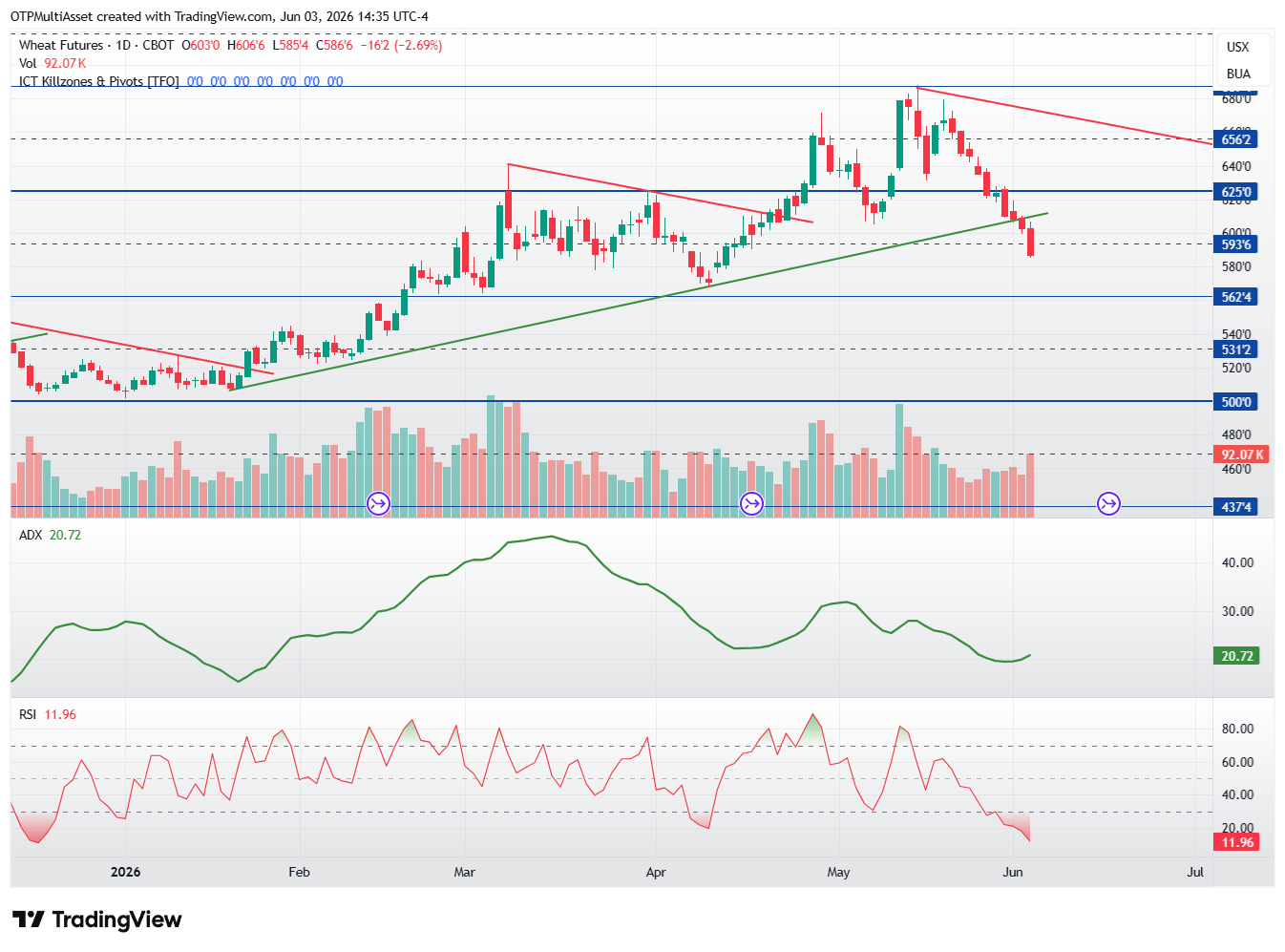Click the circled arrow marker below mid-April

752,503
